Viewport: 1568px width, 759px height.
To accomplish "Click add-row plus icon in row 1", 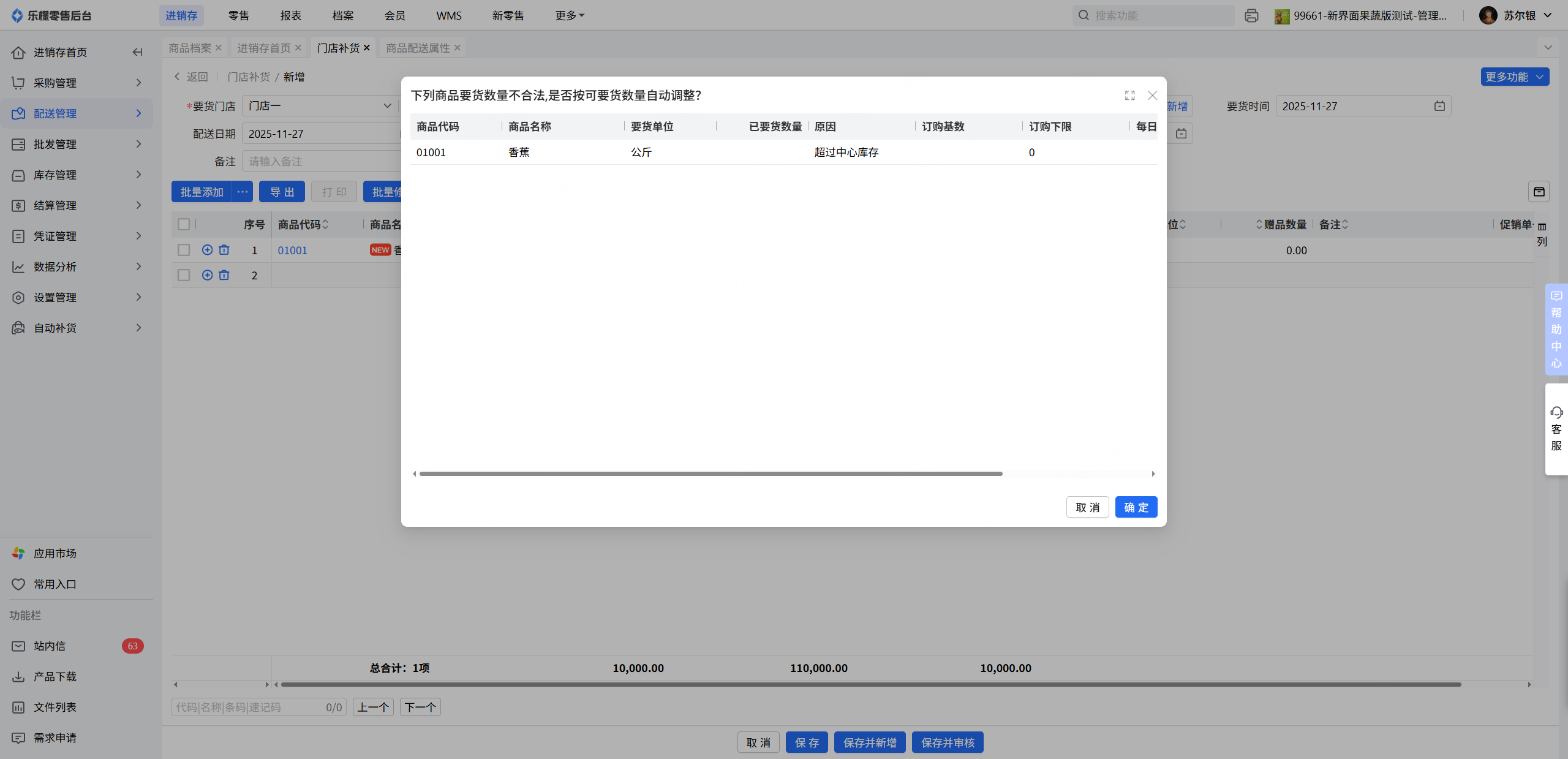I will pos(207,250).
